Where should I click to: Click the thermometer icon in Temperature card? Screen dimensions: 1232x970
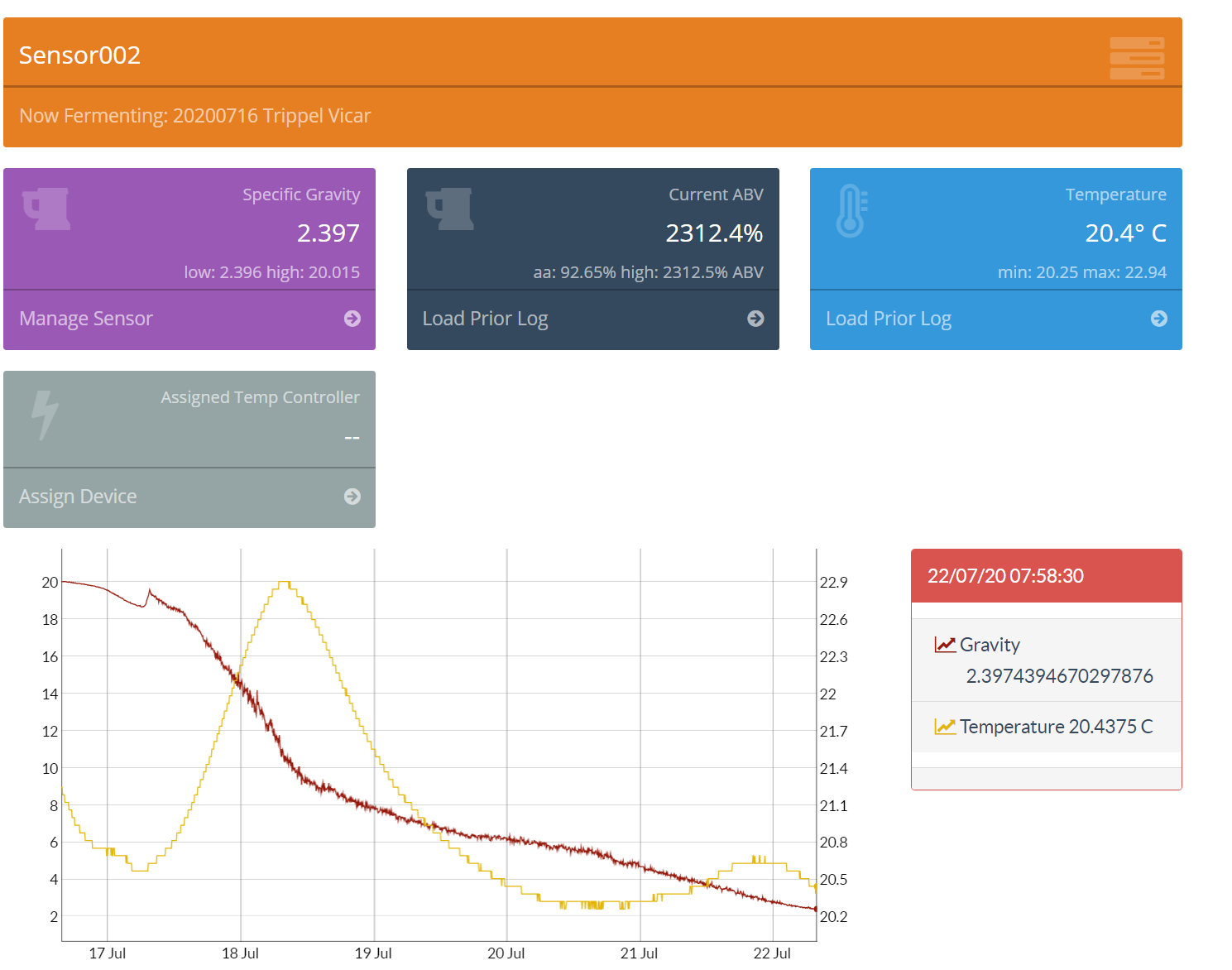pyautogui.click(x=852, y=211)
